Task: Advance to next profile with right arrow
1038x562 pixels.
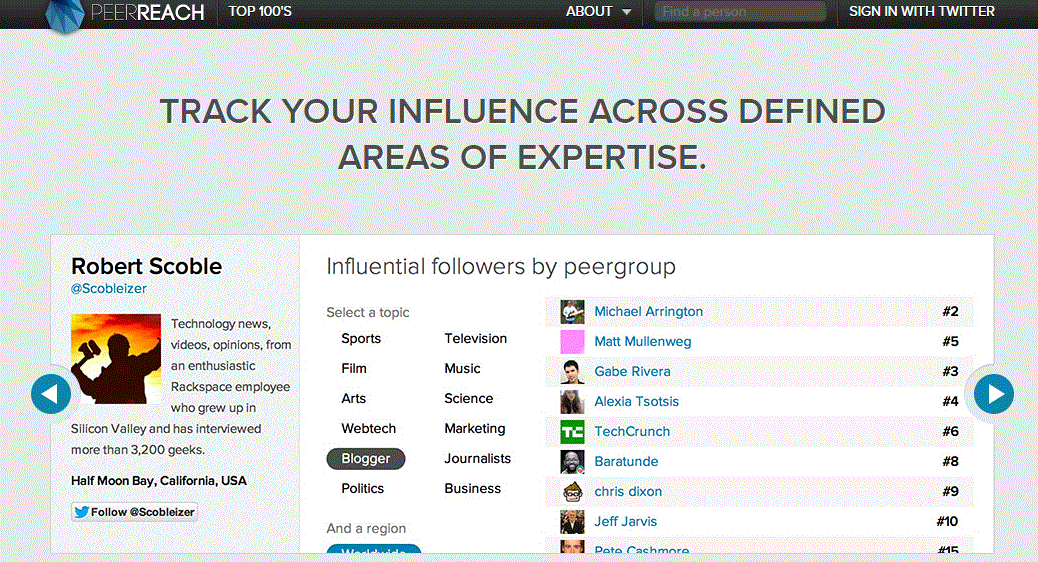Action: [994, 394]
